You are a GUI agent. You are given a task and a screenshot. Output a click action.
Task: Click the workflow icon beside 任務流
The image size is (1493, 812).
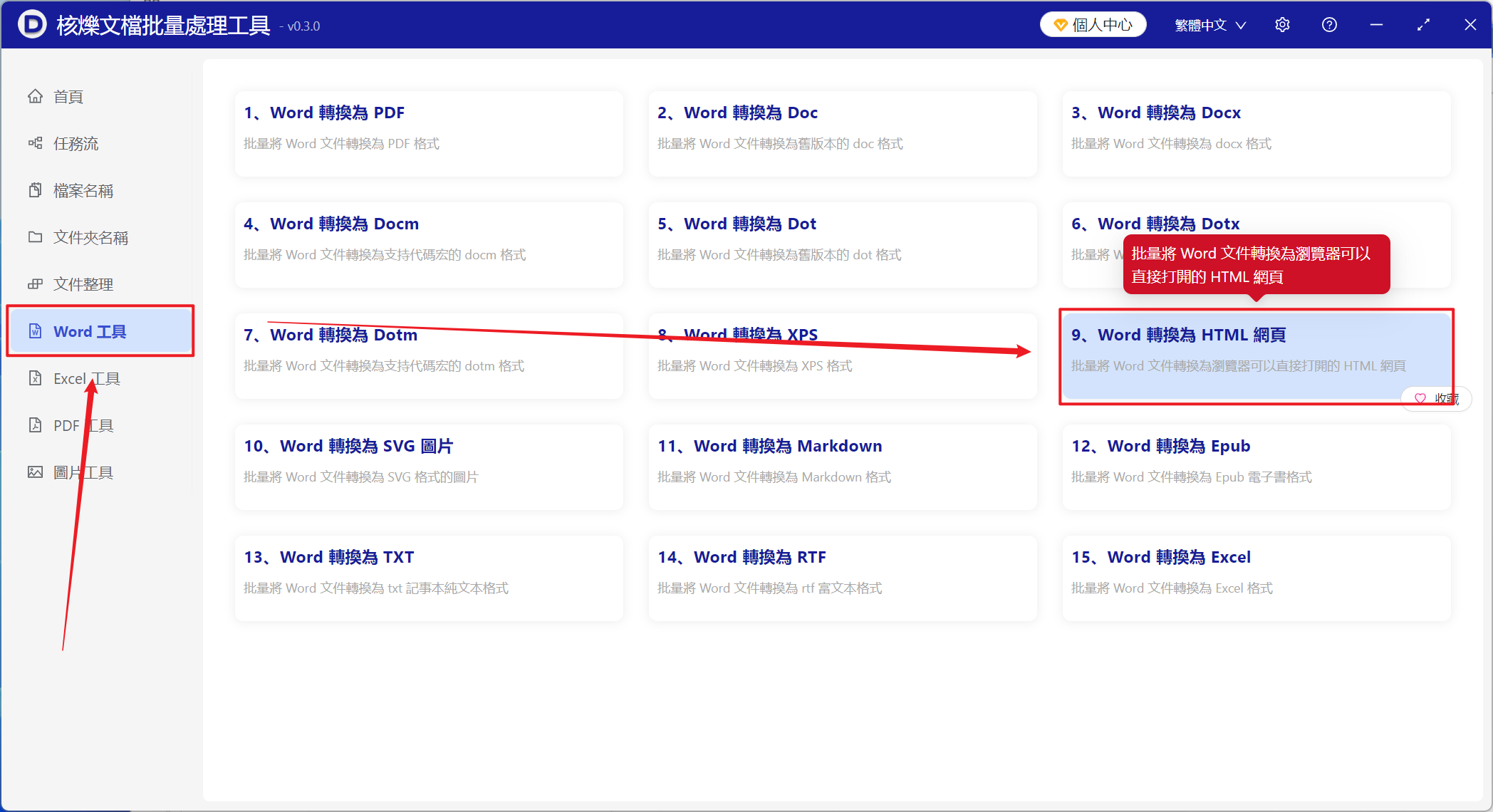coord(35,143)
